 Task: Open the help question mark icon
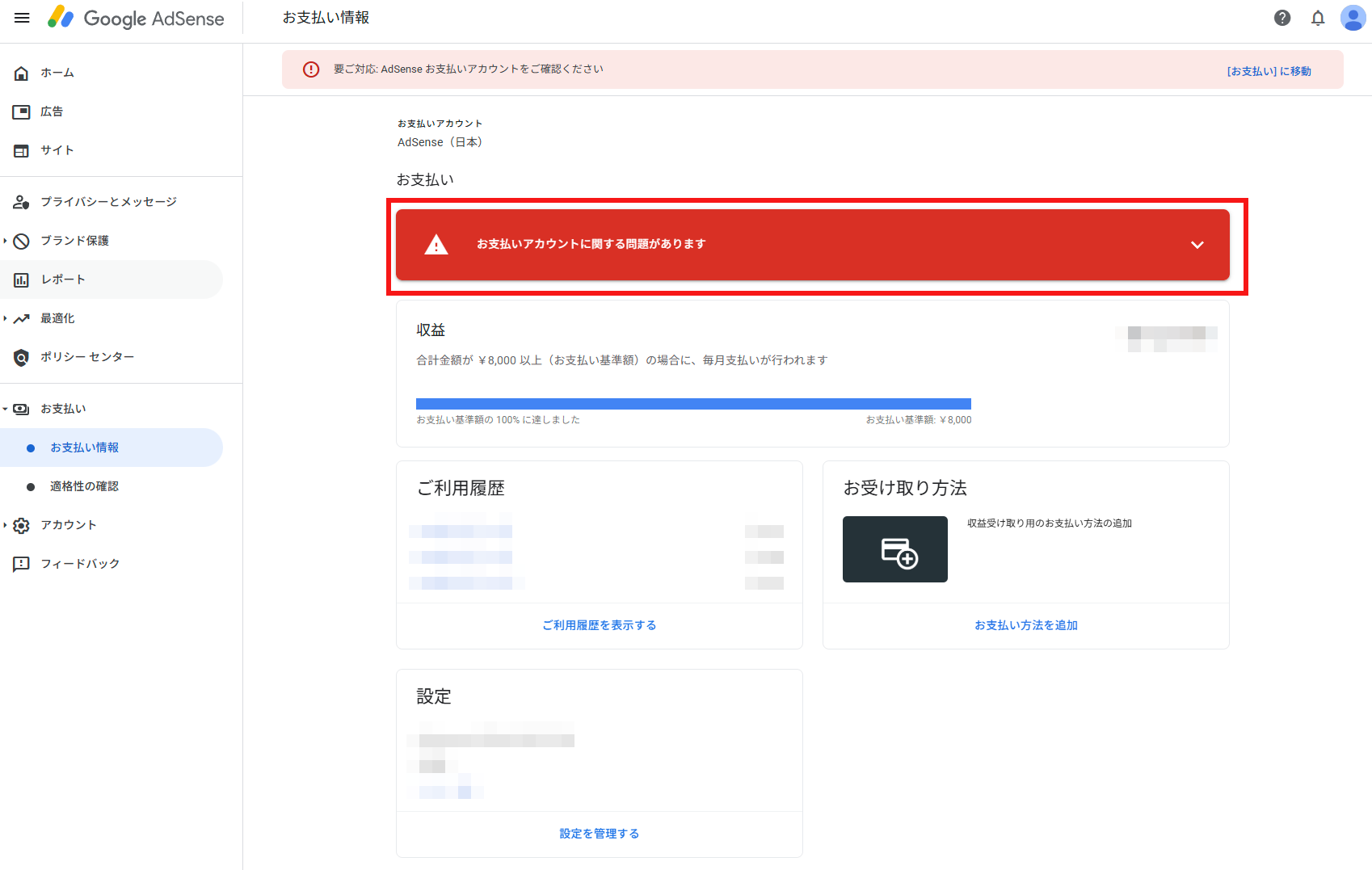[1282, 18]
